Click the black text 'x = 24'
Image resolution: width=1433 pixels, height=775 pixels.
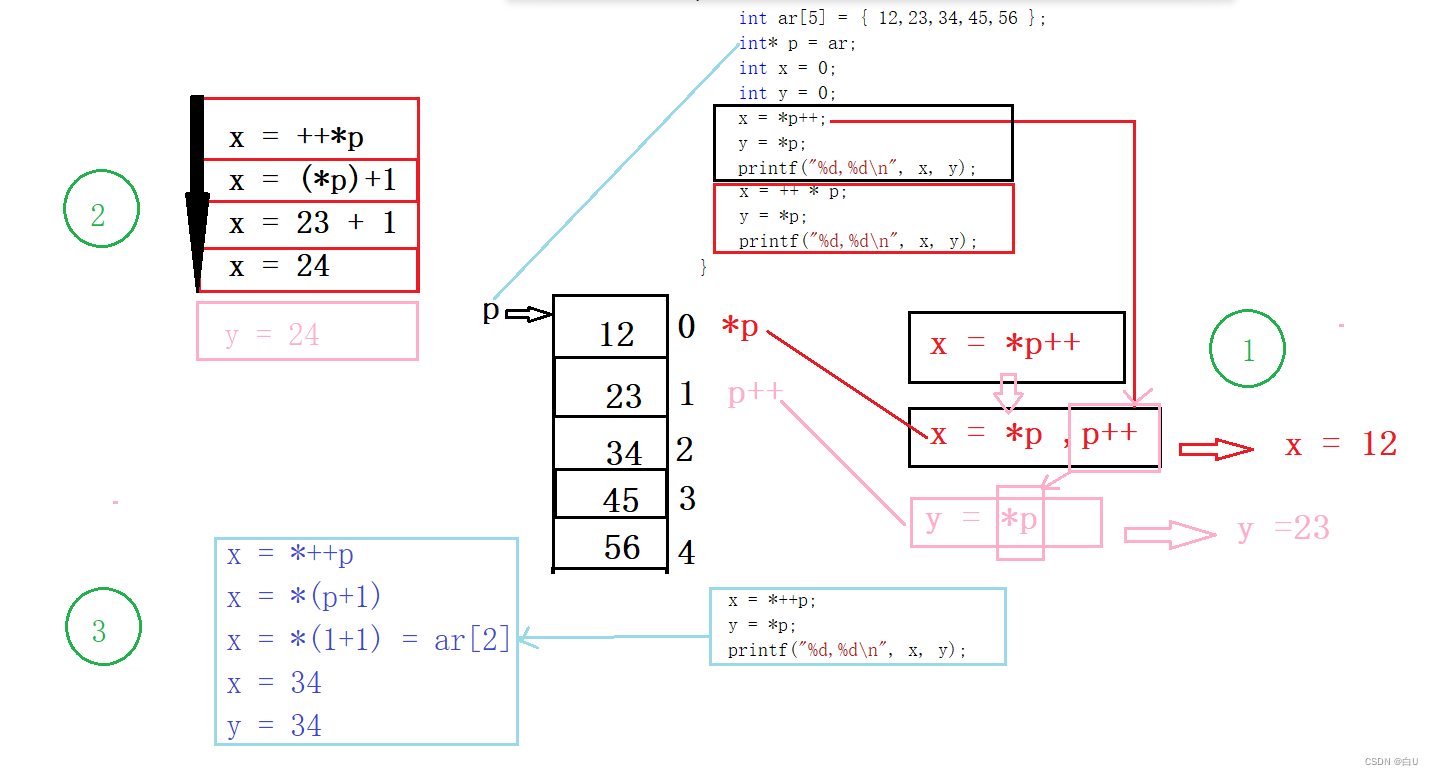coord(279,266)
